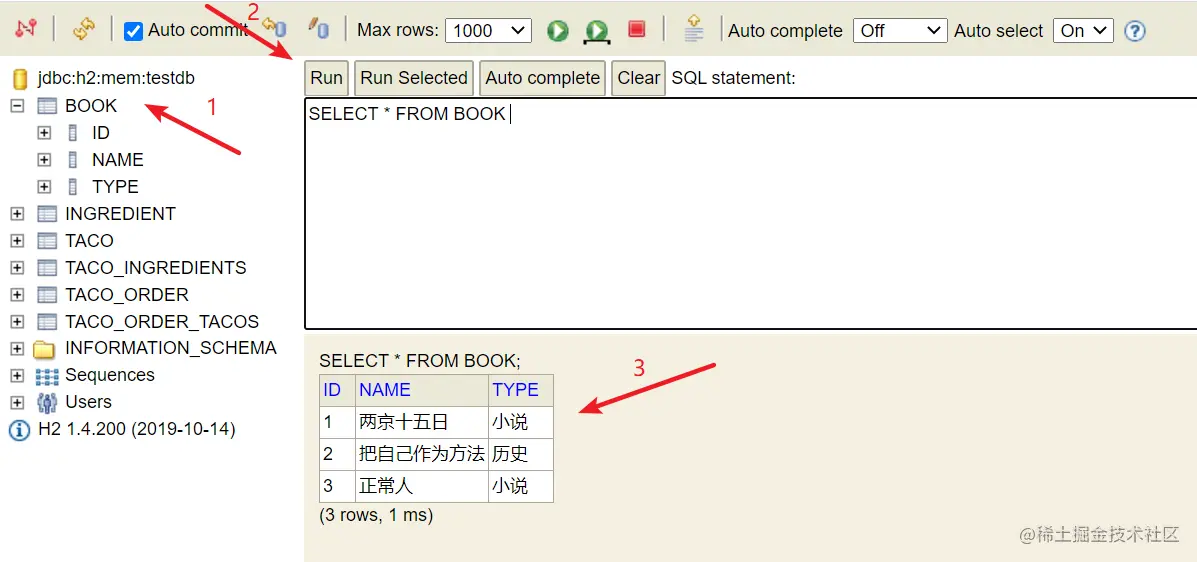Select the TACO_ORDER_TACOS table name
Image resolution: width=1197 pixels, height=562 pixels.
[162, 321]
